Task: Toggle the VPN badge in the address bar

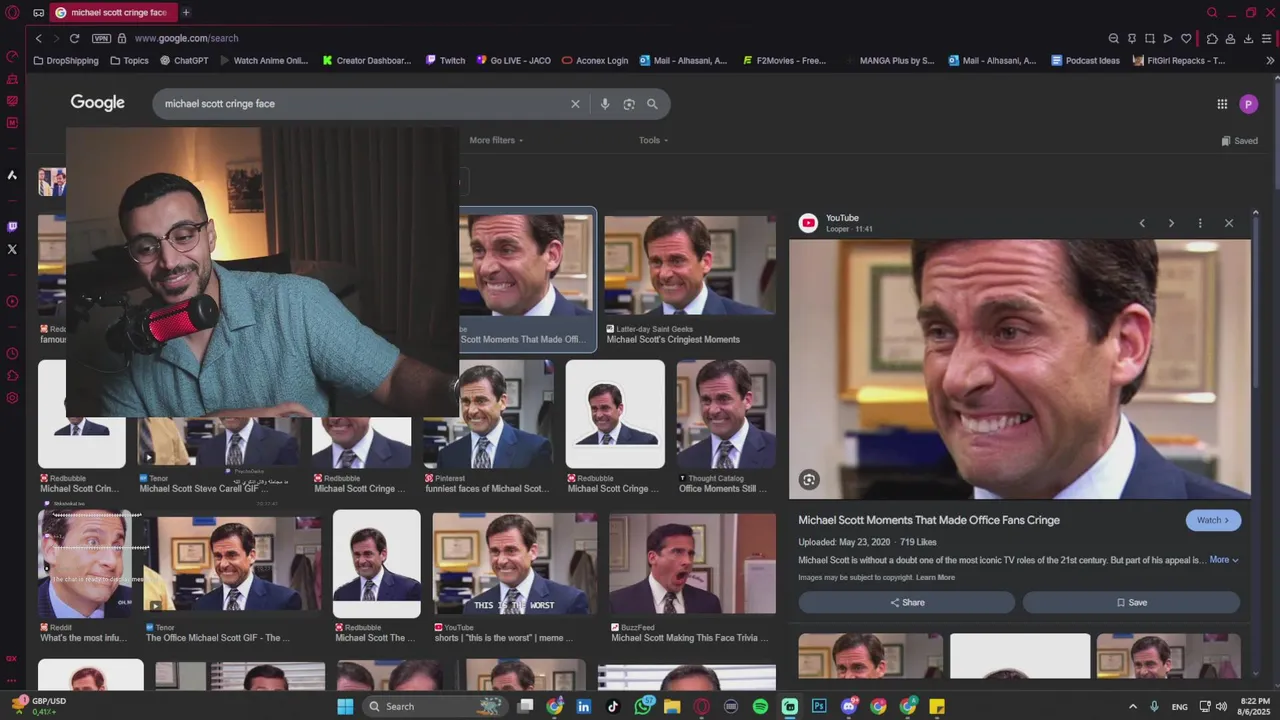Action: [x=101, y=38]
